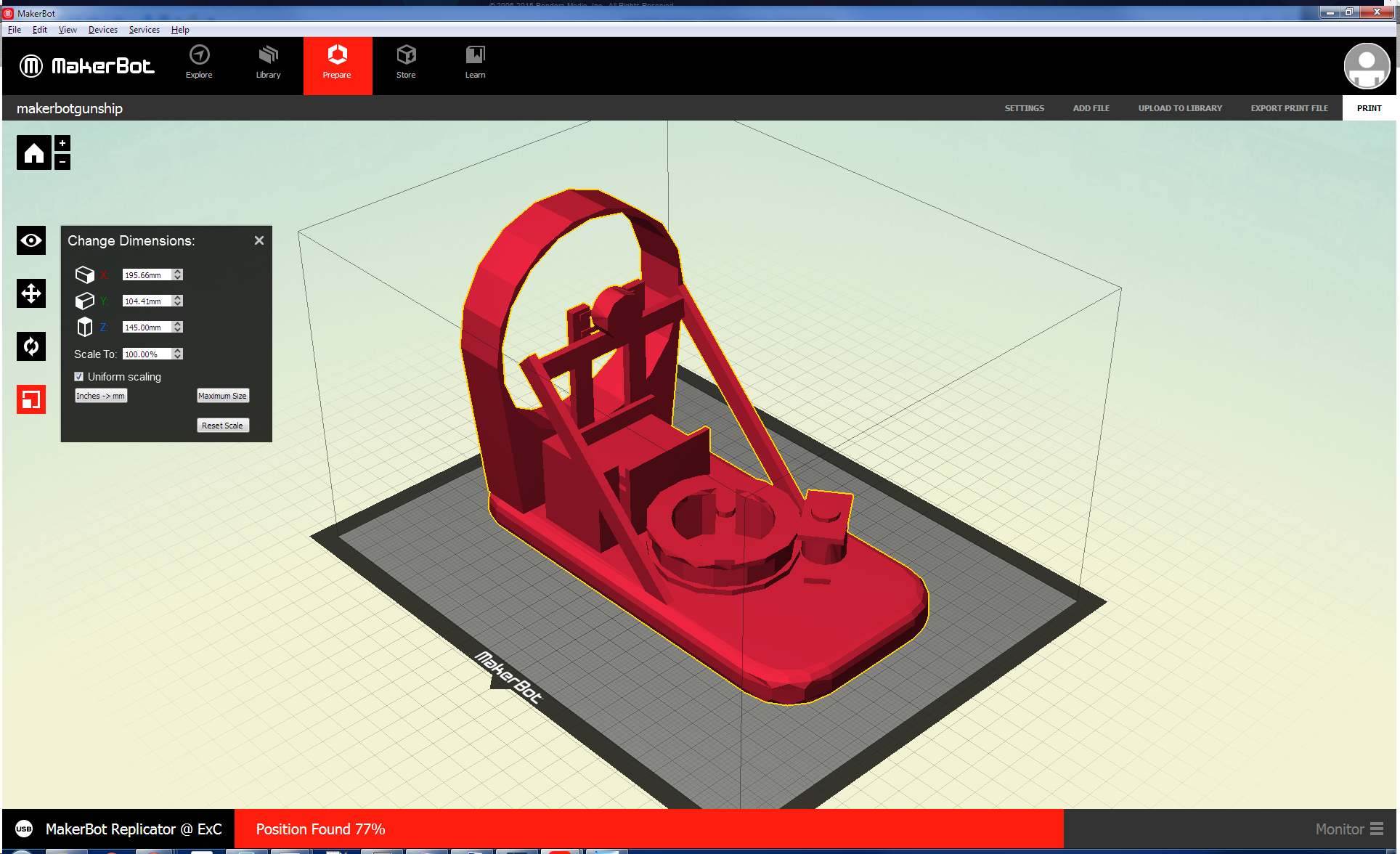Open the Monitor menu icon
Viewport: 1400px width, 854px height.
(x=1377, y=829)
